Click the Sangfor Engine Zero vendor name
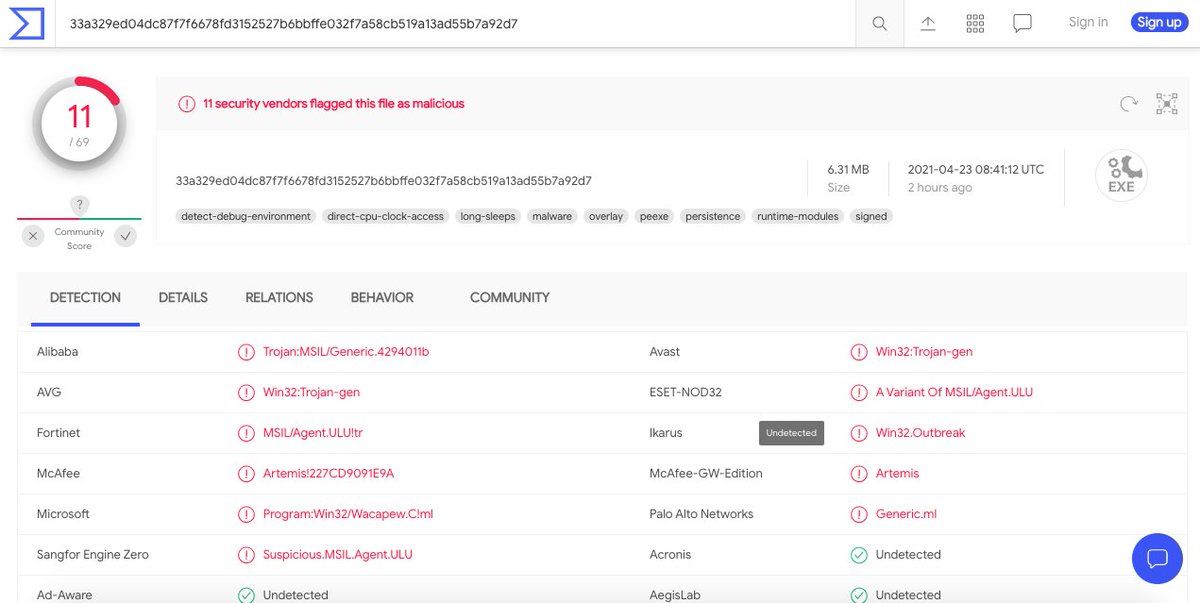Viewport: 1200px width, 603px height. click(x=93, y=554)
